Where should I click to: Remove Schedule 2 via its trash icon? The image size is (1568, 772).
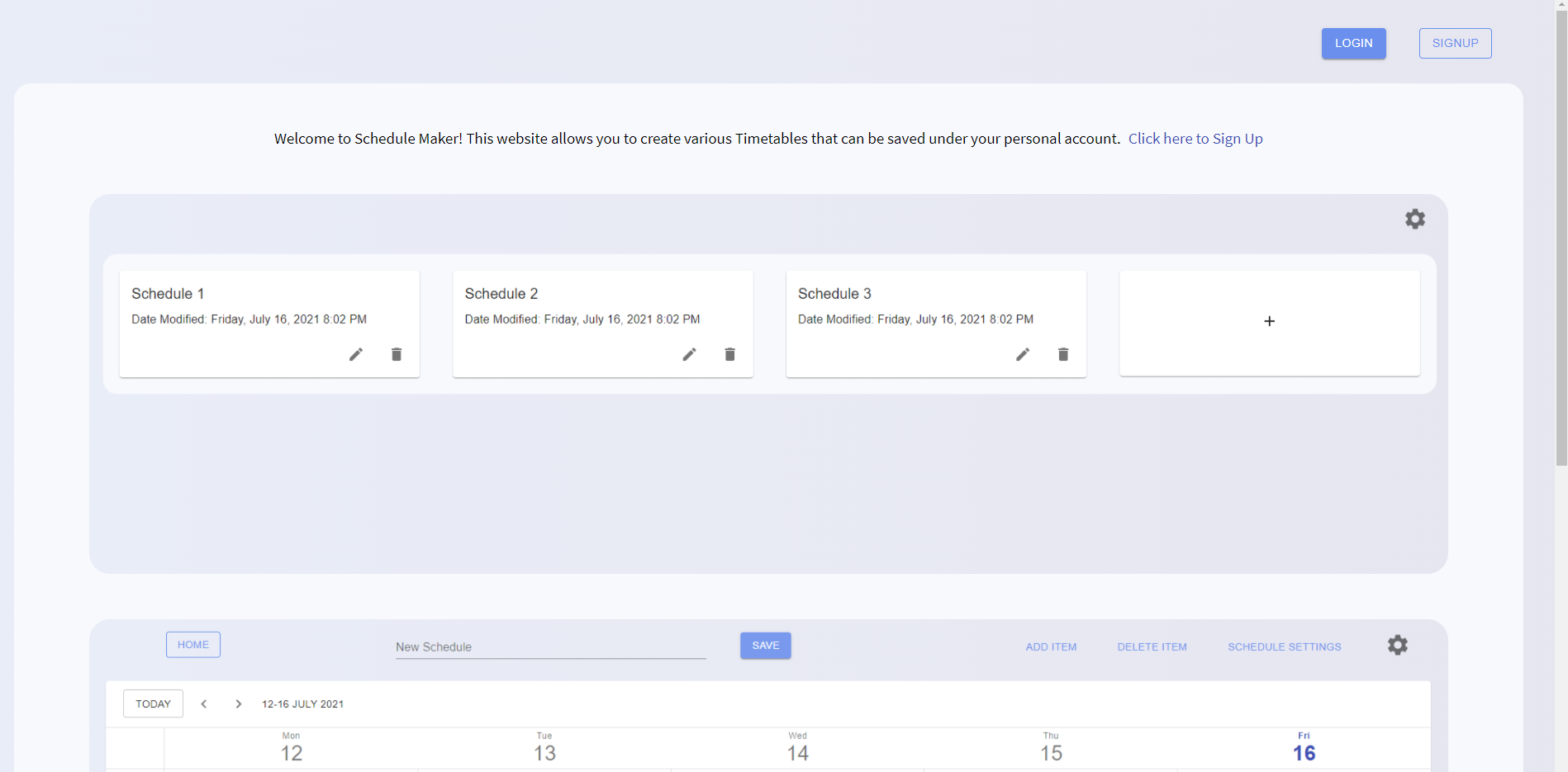pyautogui.click(x=730, y=354)
